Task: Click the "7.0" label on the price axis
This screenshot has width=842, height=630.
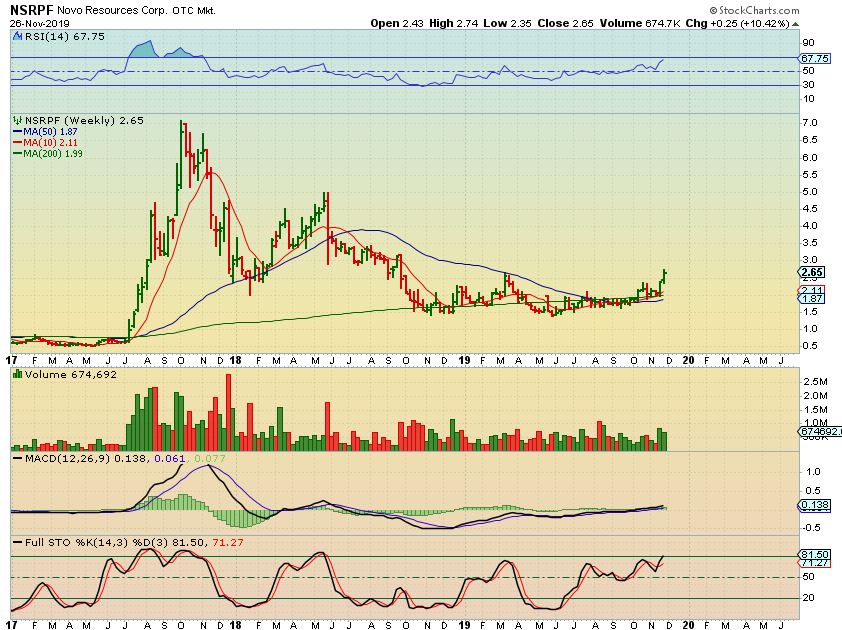Action: (810, 123)
